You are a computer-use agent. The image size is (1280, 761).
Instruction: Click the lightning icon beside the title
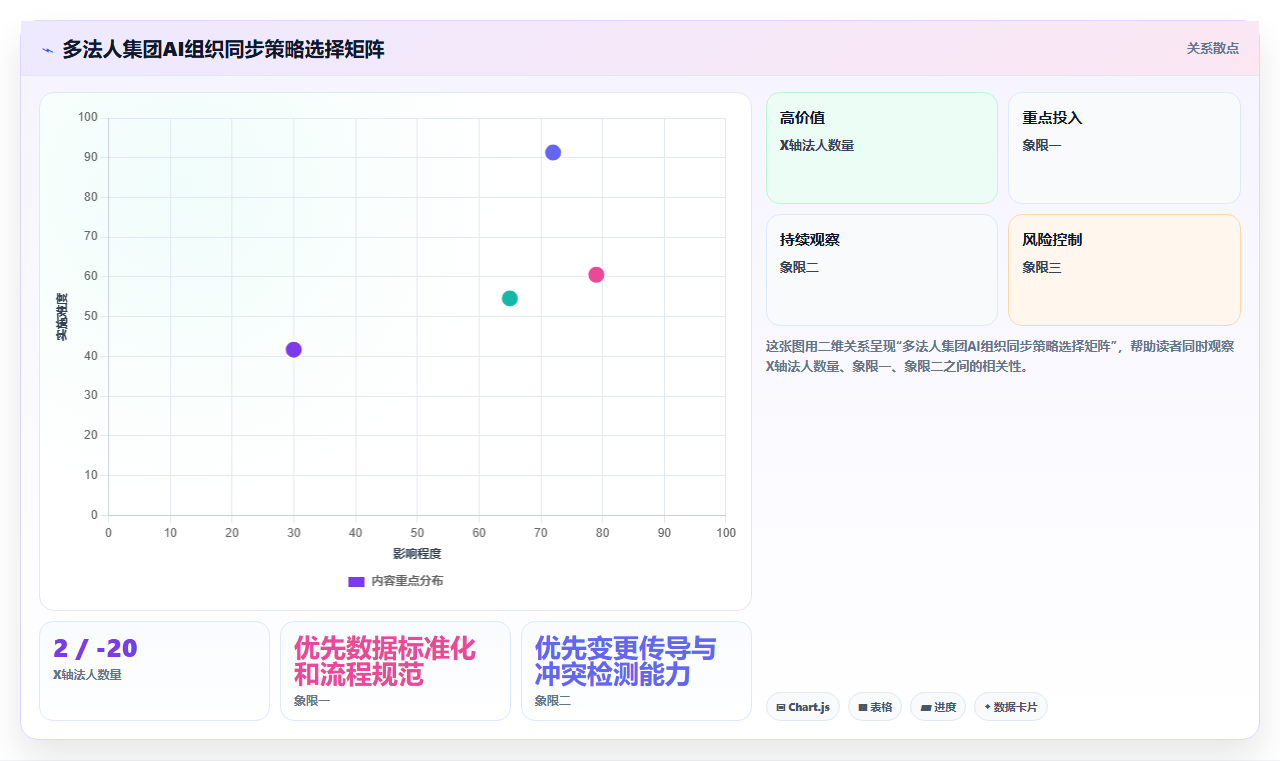[47, 50]
